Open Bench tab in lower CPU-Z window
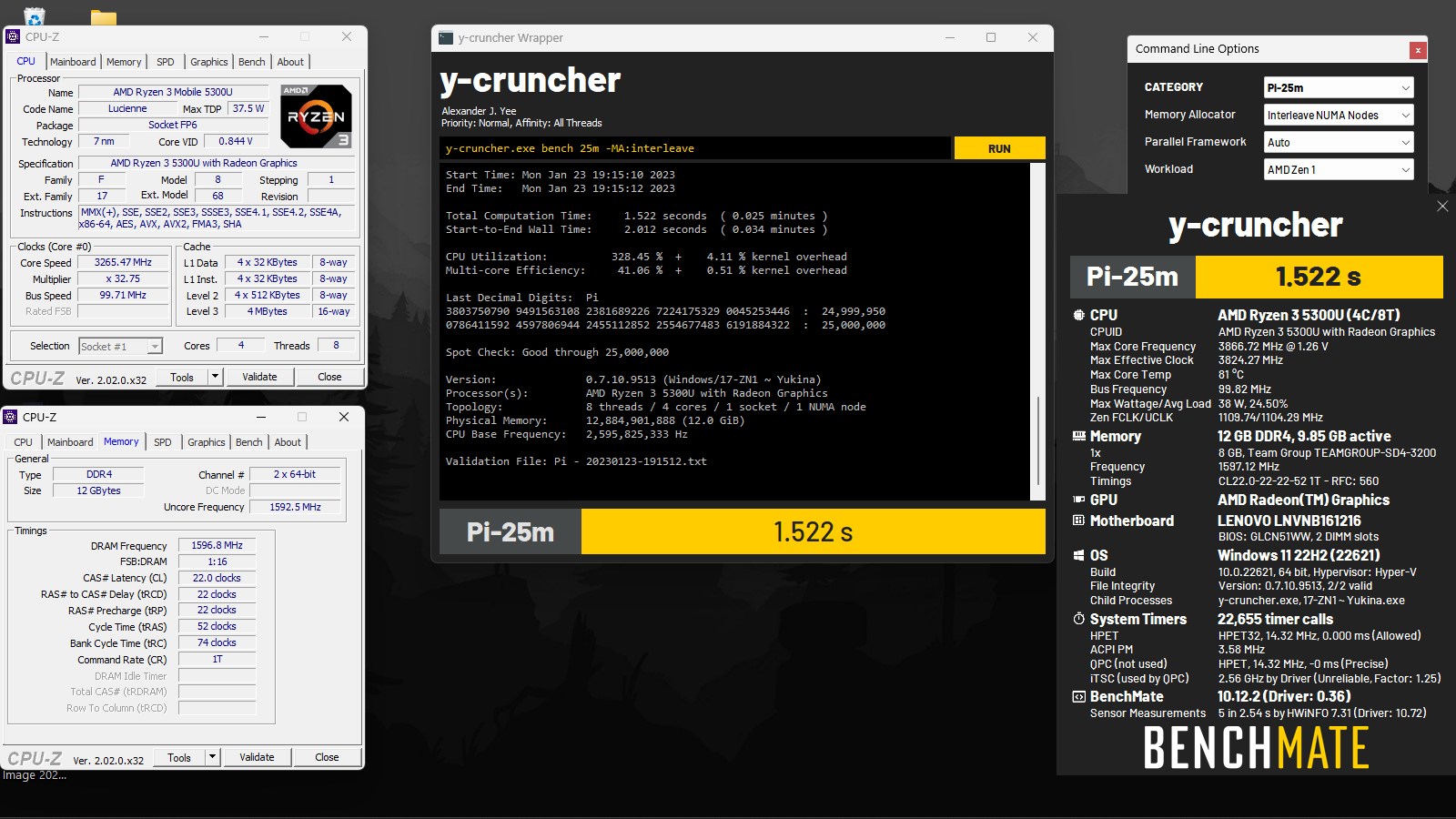This screenshot has height=819, width=1456. click(249, 442)
